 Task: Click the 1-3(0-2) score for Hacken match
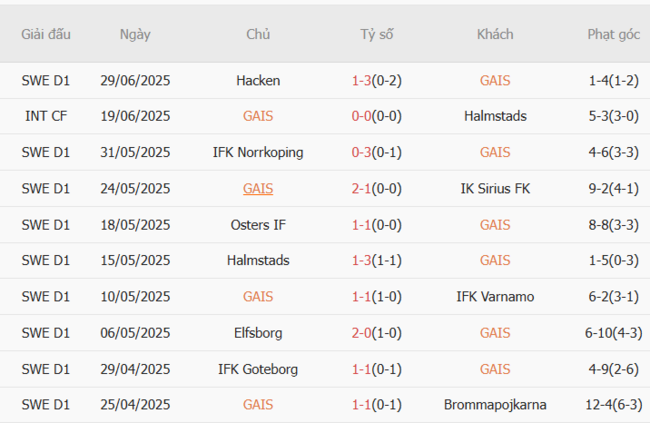pyautogui.click(x=376, y=80)
